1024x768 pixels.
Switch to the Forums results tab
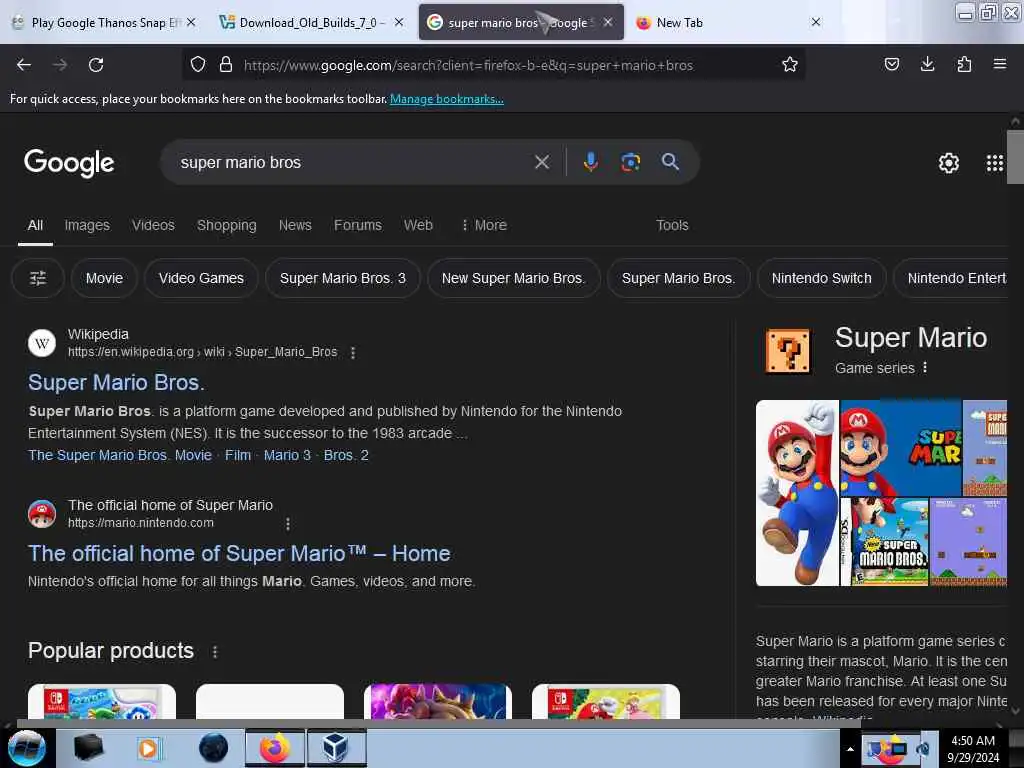pos(358,225)
